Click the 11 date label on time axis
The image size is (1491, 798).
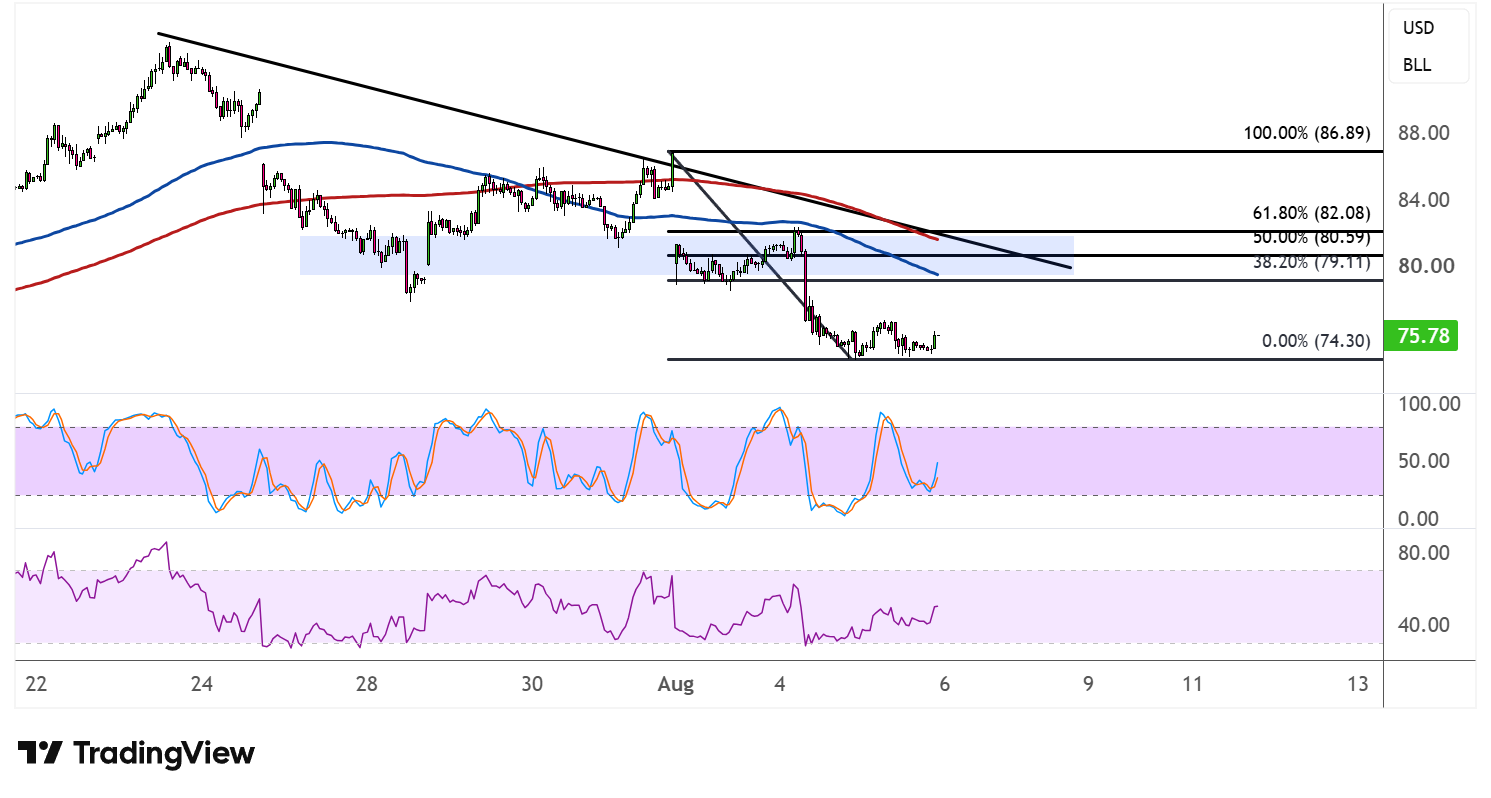(x=1192, y=685)
